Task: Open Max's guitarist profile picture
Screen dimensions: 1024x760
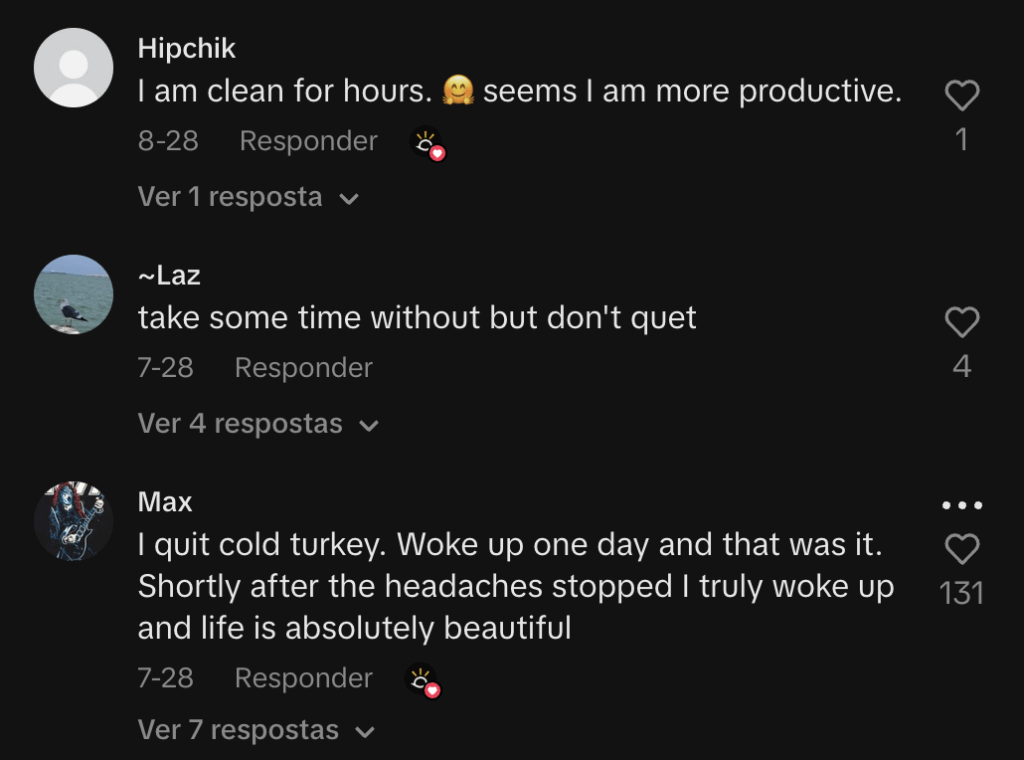Action: point(73,521)
